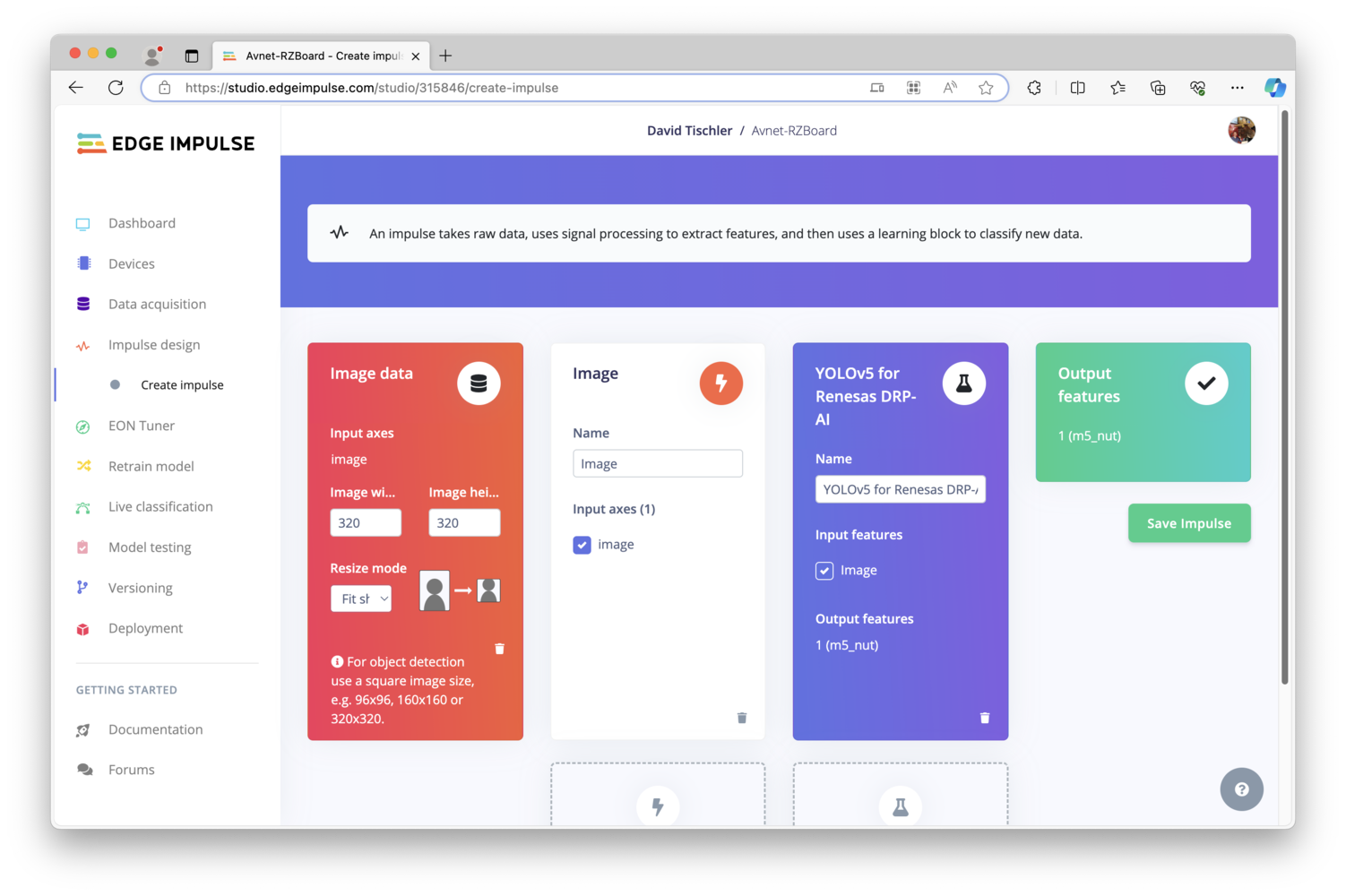Click the Output features checkmark icon
1346x896 pixels.
[1206, 383]
